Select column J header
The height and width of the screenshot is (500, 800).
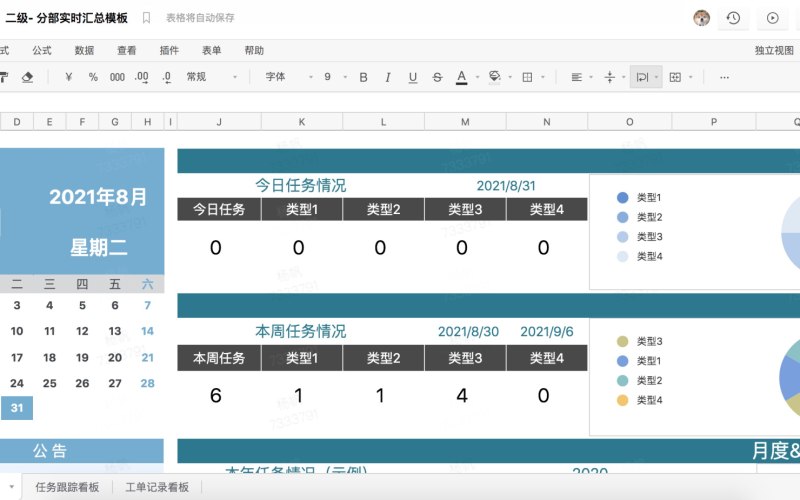(219, 122)
